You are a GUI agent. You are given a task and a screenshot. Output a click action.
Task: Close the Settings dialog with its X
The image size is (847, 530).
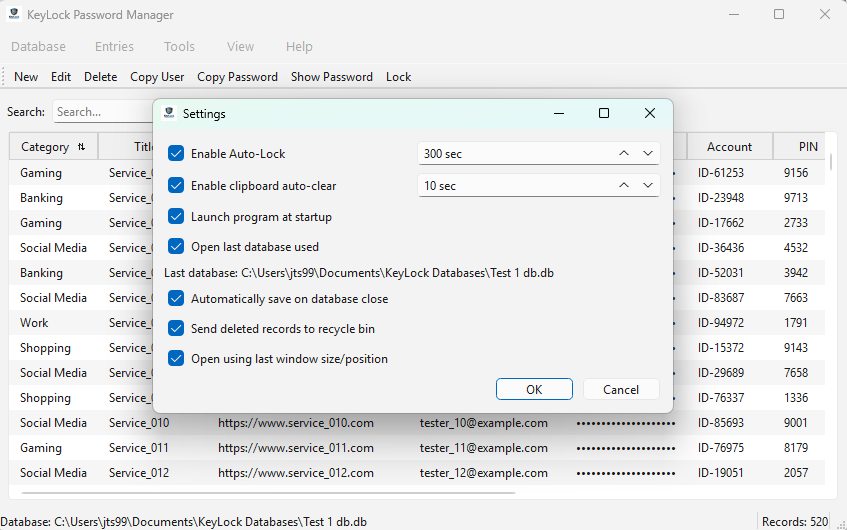pos(650,114)
